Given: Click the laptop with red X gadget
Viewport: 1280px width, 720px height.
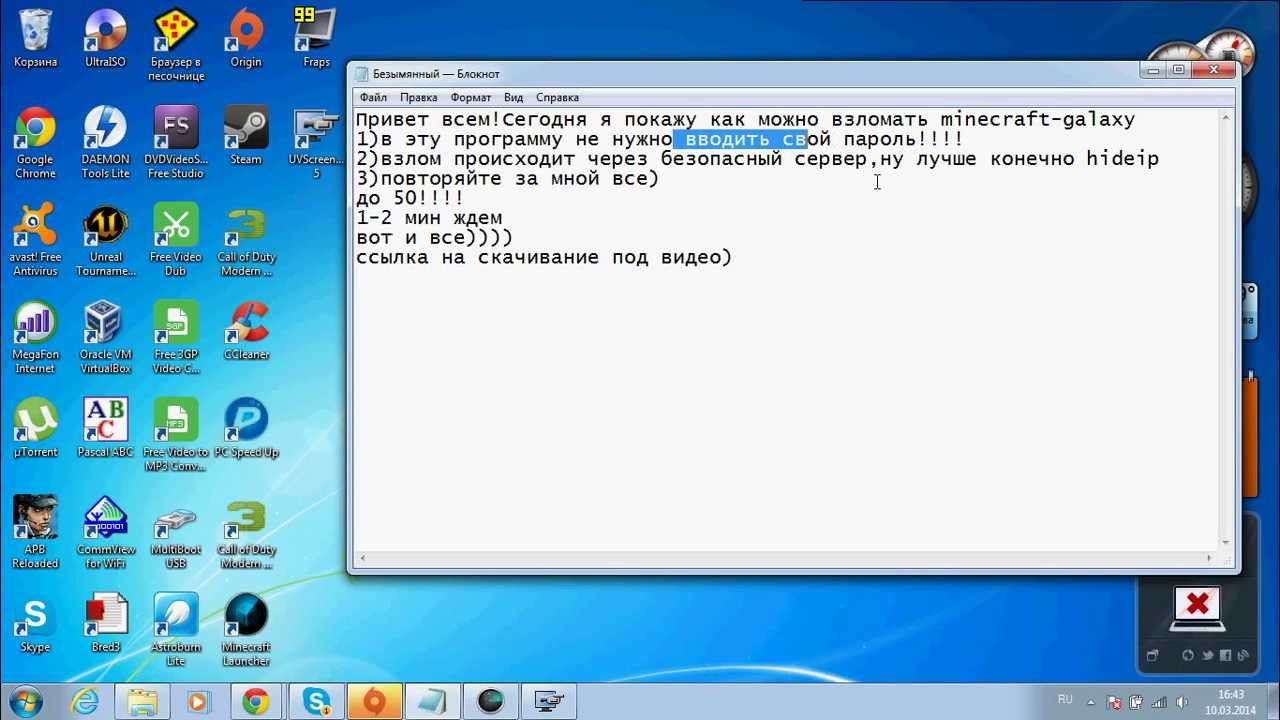Looking at the screenshot, I should 1196,608.
